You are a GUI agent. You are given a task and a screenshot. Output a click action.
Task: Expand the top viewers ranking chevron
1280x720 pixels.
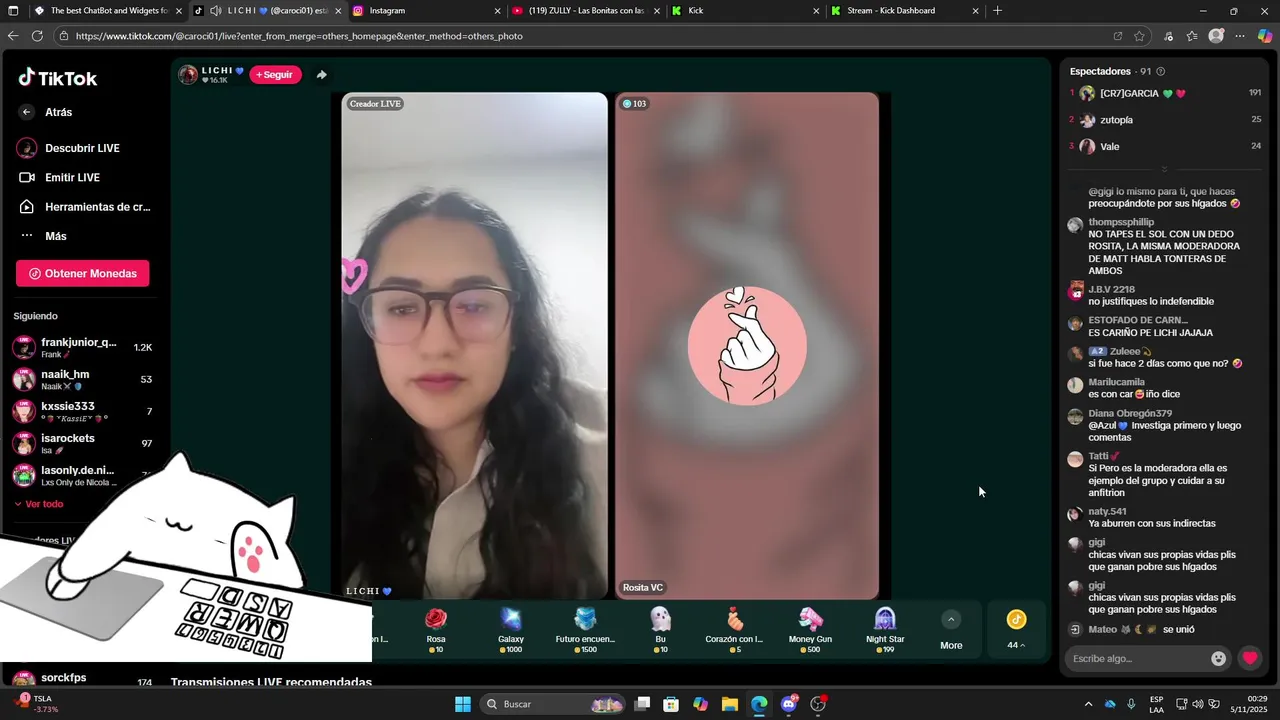pos(1164,168)
